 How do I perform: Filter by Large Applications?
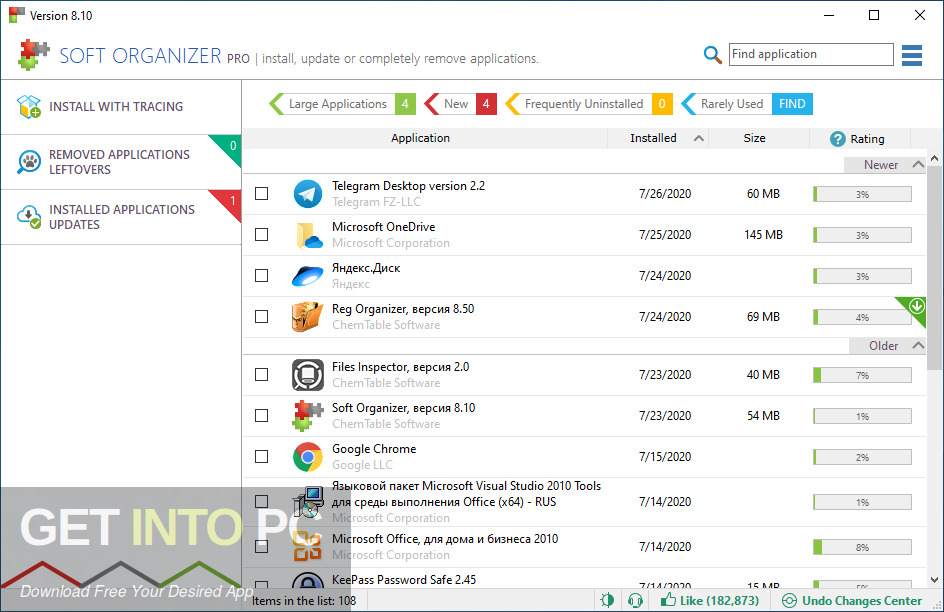(x=342, y=104)
